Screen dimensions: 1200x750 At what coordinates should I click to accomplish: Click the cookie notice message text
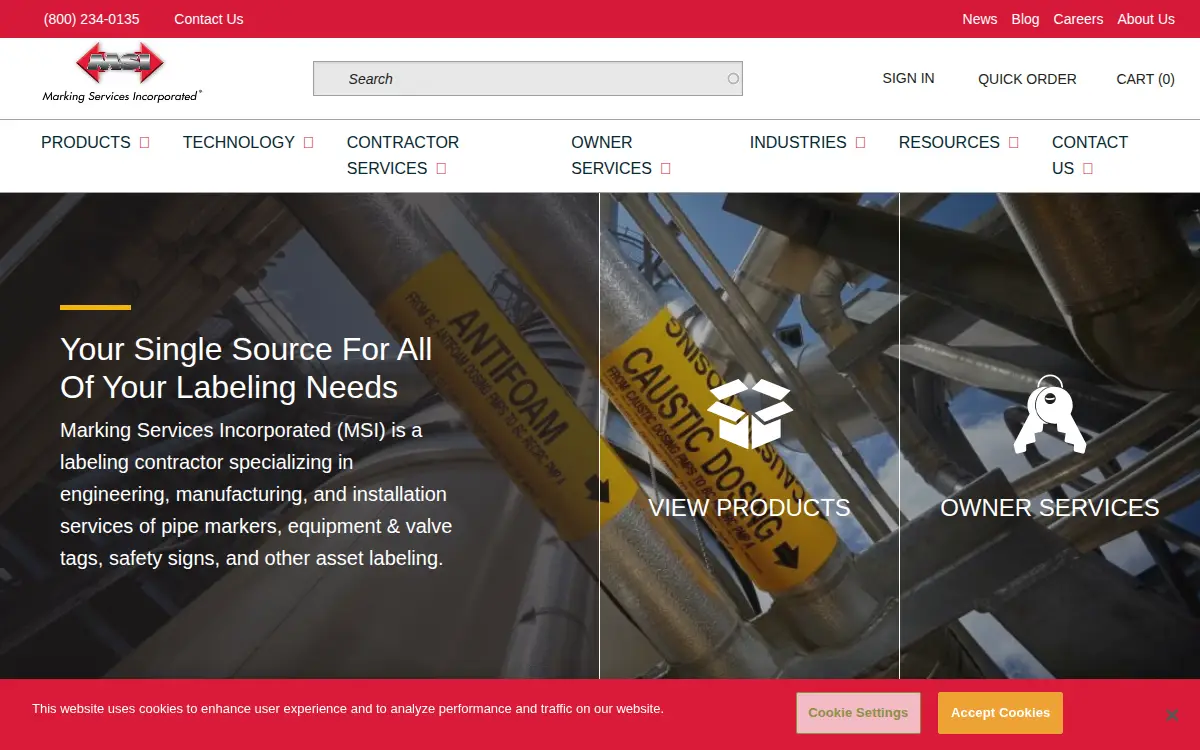click(x=348, y=709)
